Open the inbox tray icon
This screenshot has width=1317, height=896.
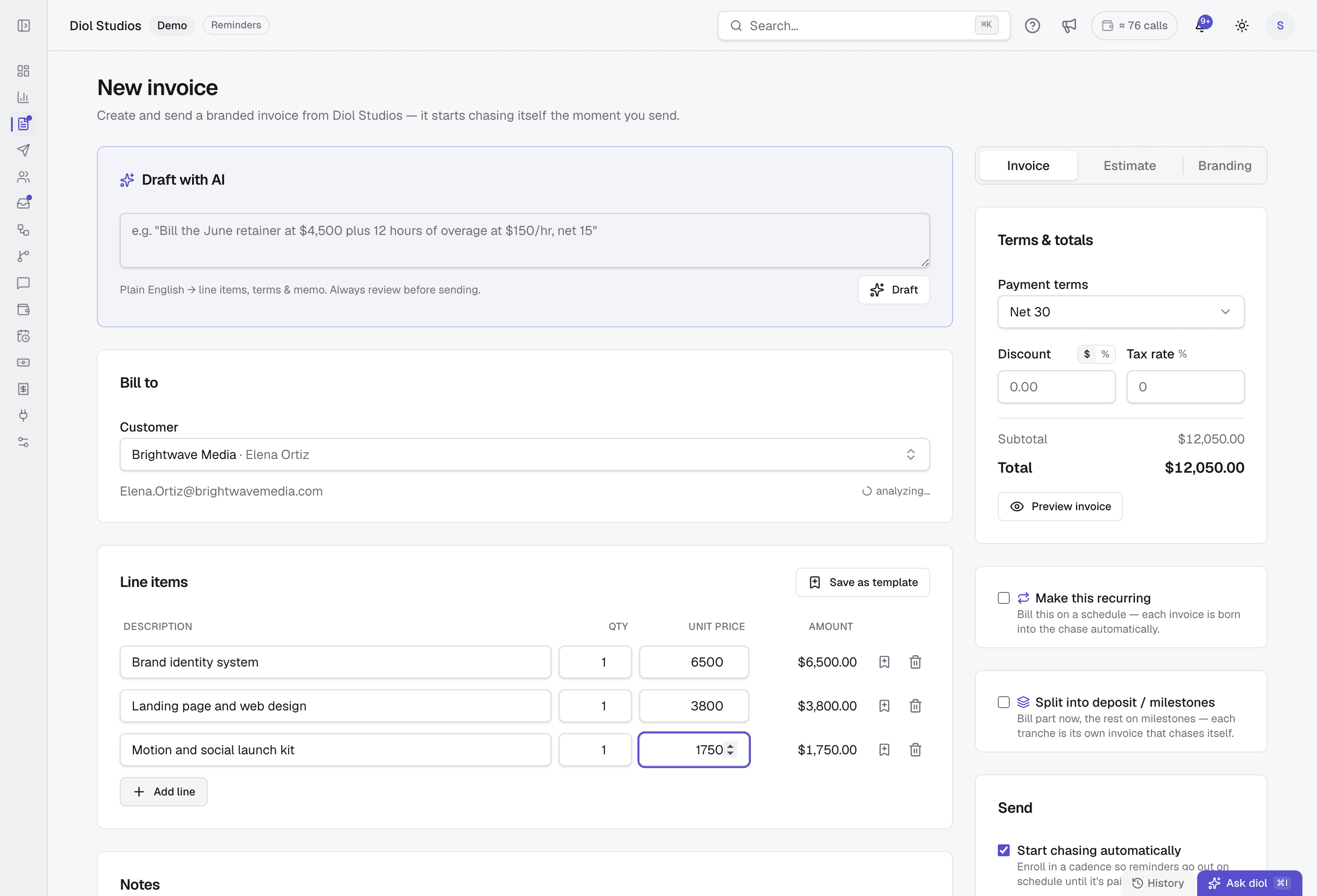(x=23, y=203)
